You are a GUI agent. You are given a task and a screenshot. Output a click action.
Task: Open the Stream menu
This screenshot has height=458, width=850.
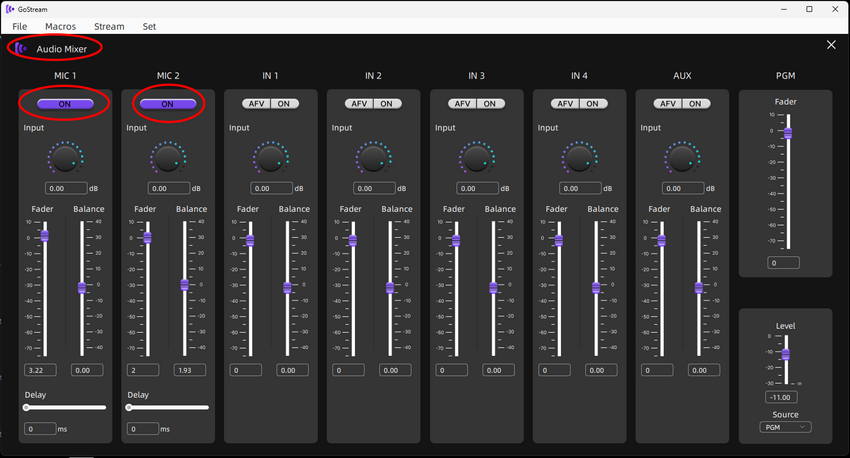[109, 27]
